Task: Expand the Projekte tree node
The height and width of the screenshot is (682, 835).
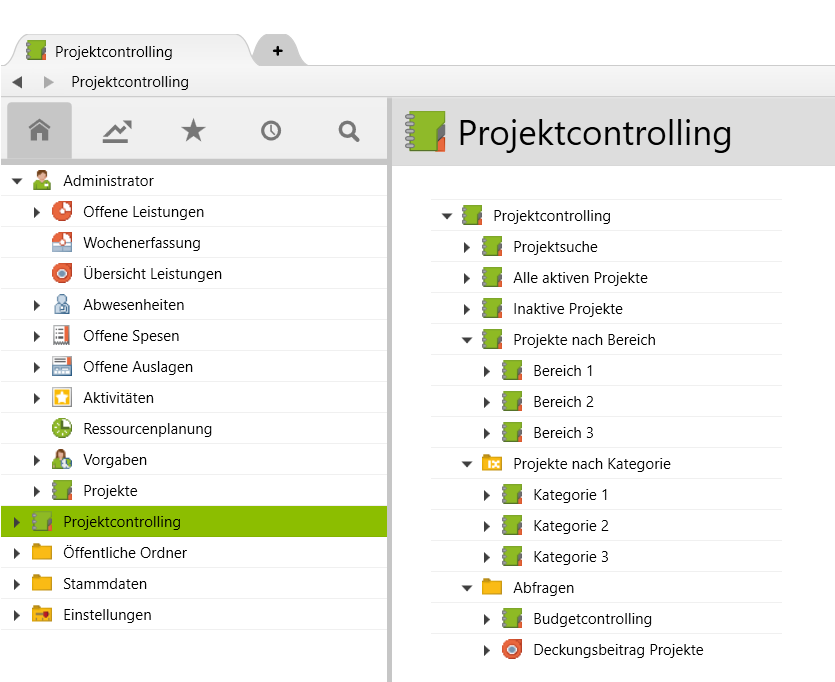Action: click(37, 490)
